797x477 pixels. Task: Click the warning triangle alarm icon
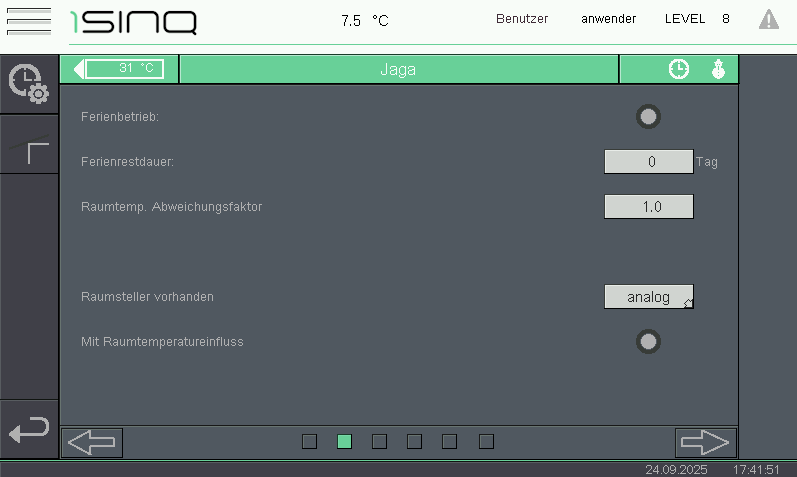768,19
